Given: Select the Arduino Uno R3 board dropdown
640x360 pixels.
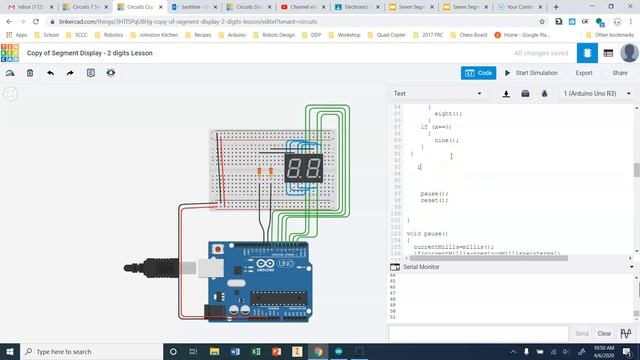Looking at the screenshot, I should pyautogui.click(x=597, y=93).
